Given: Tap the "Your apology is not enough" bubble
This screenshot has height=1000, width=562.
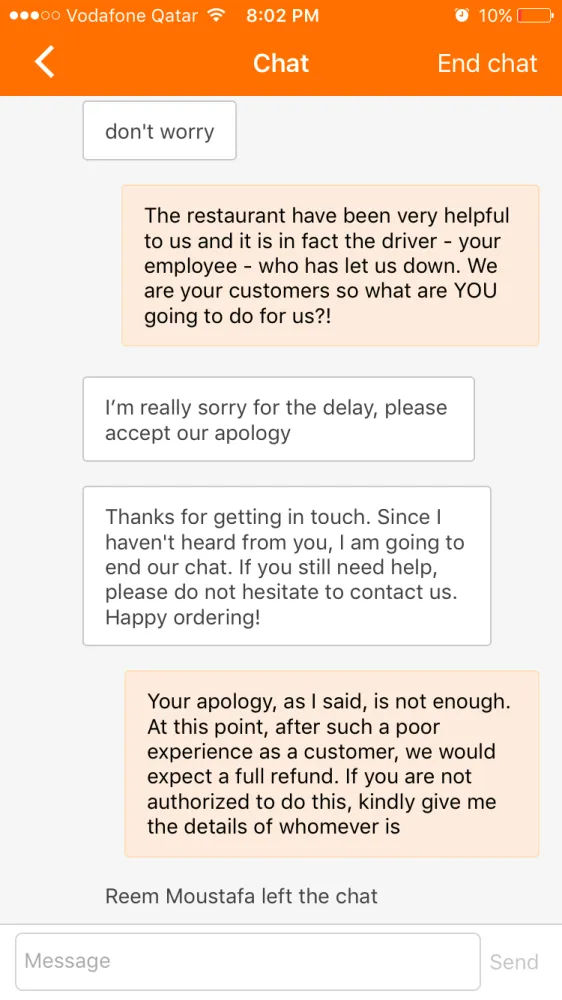Looking at the screenshot, I should pos(332,763).
